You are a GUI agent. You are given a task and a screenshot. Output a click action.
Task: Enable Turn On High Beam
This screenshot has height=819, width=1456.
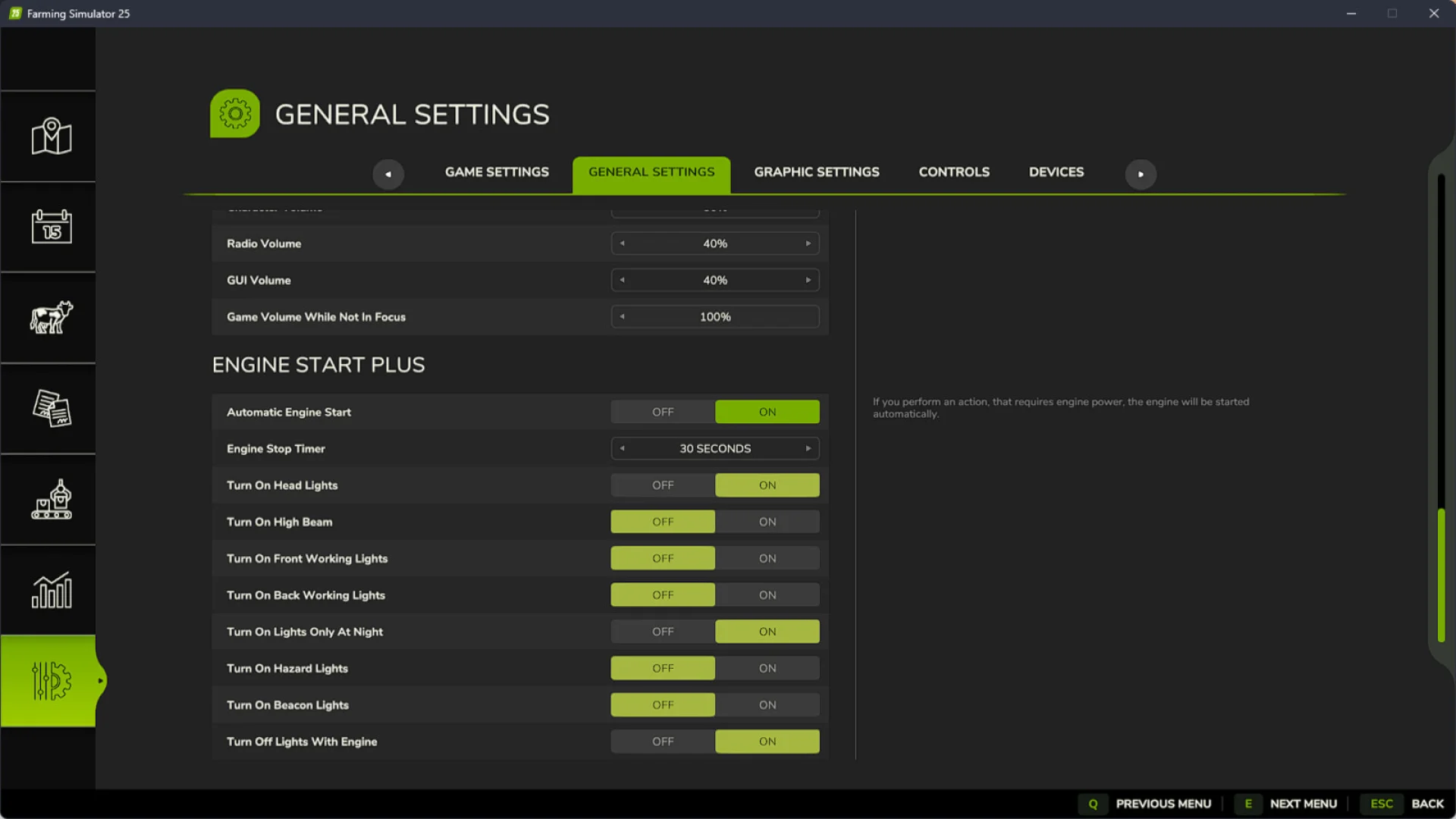pyautogui.click(x=767, y=521)
